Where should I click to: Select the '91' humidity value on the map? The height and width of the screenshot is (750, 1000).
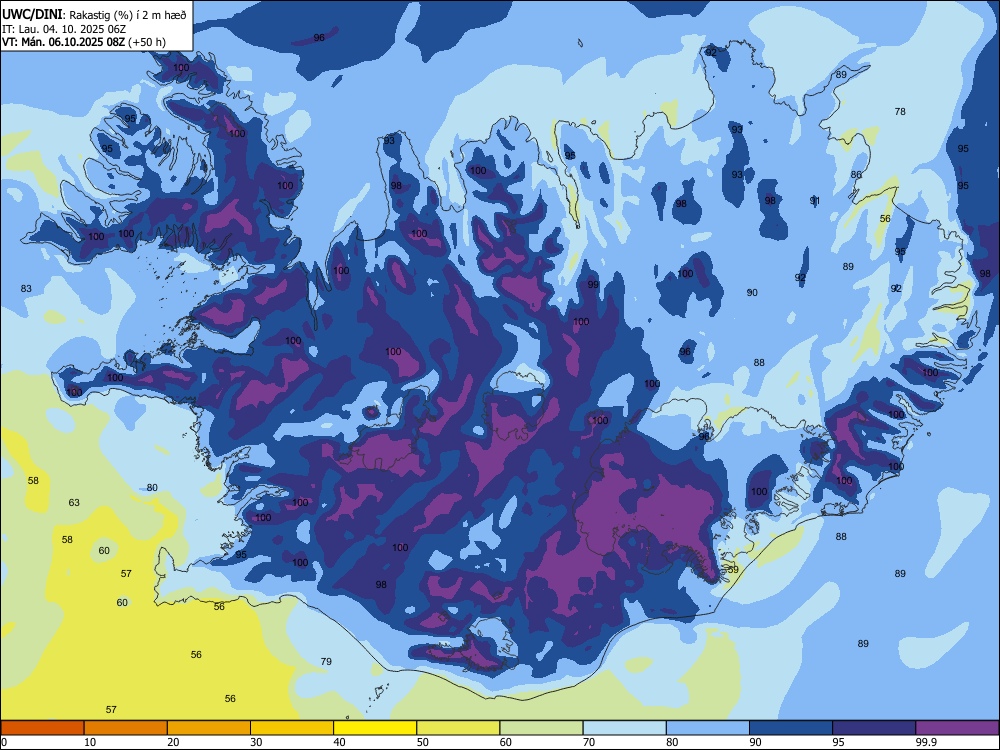[814, 201]
